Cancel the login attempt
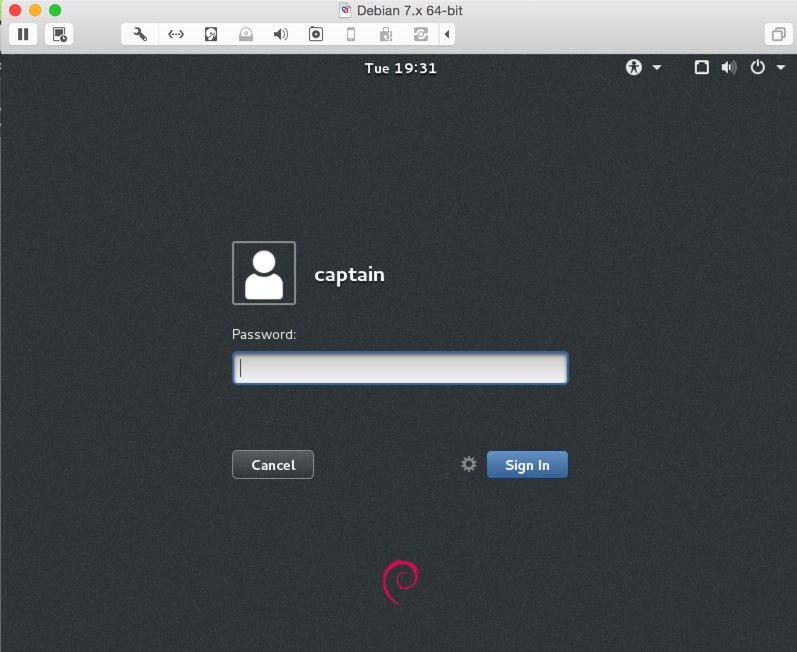 tap(273, 464)
